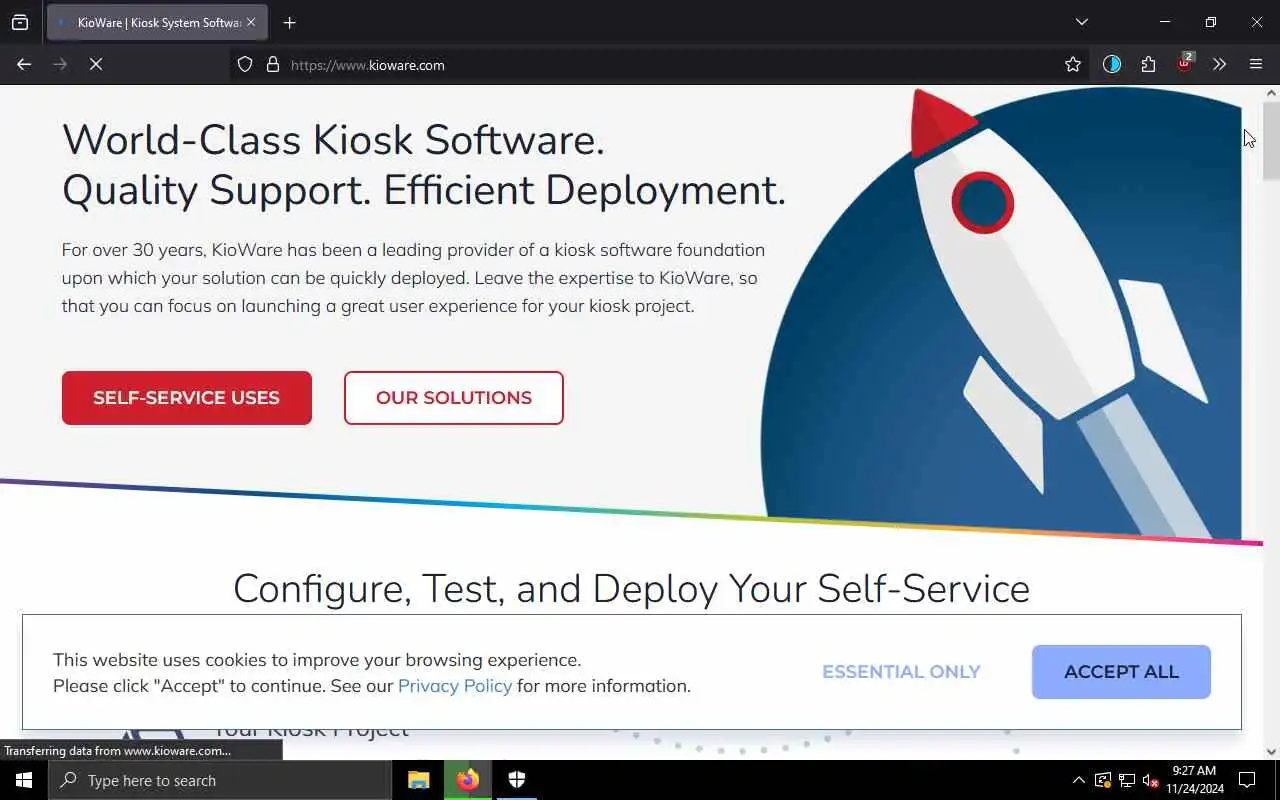This screenshot has height=800, width=1280.
Task: Open the Privacy Policy link
Action: tap(455, 686)
